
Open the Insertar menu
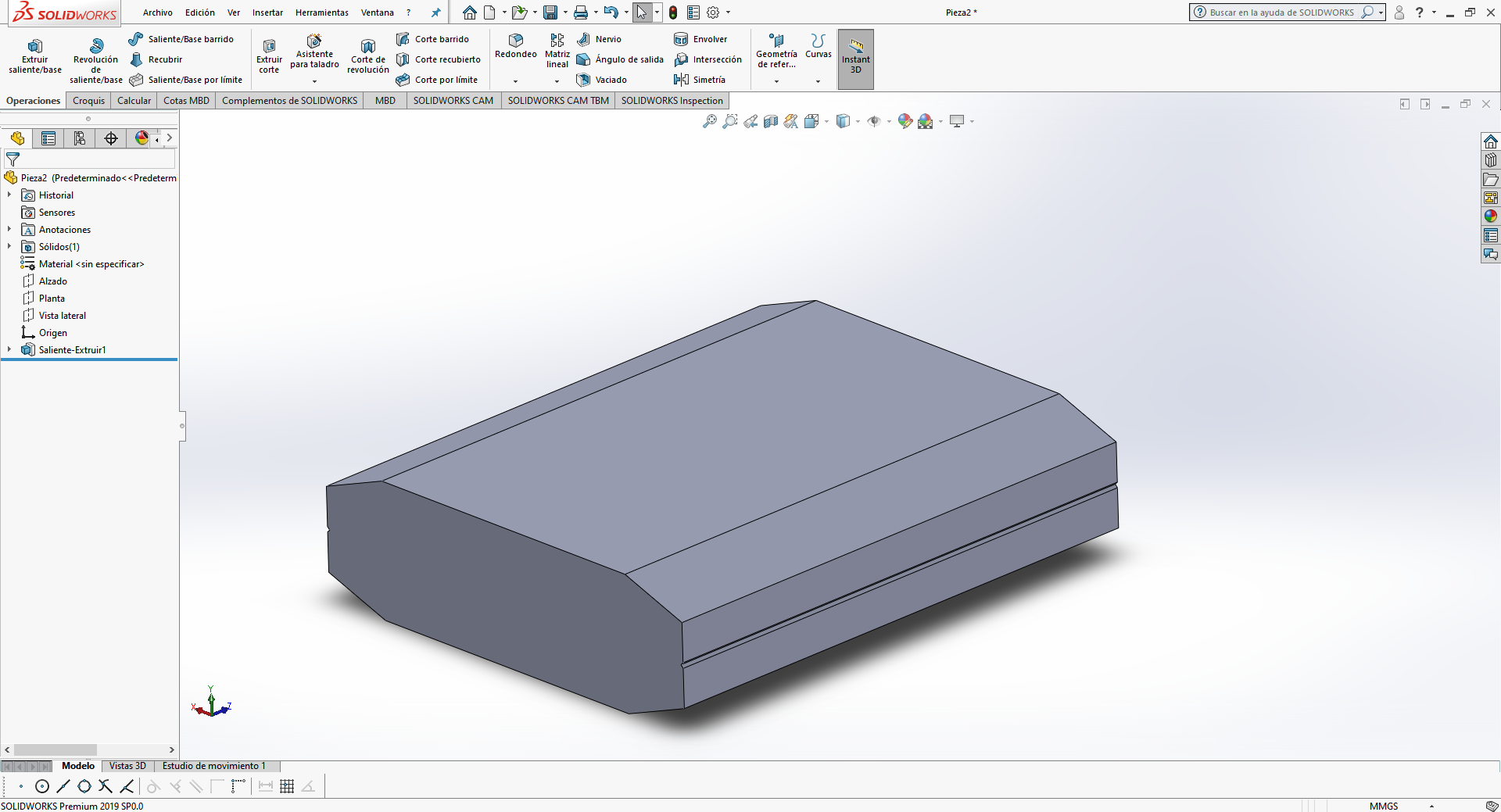[x=267, y=13]
